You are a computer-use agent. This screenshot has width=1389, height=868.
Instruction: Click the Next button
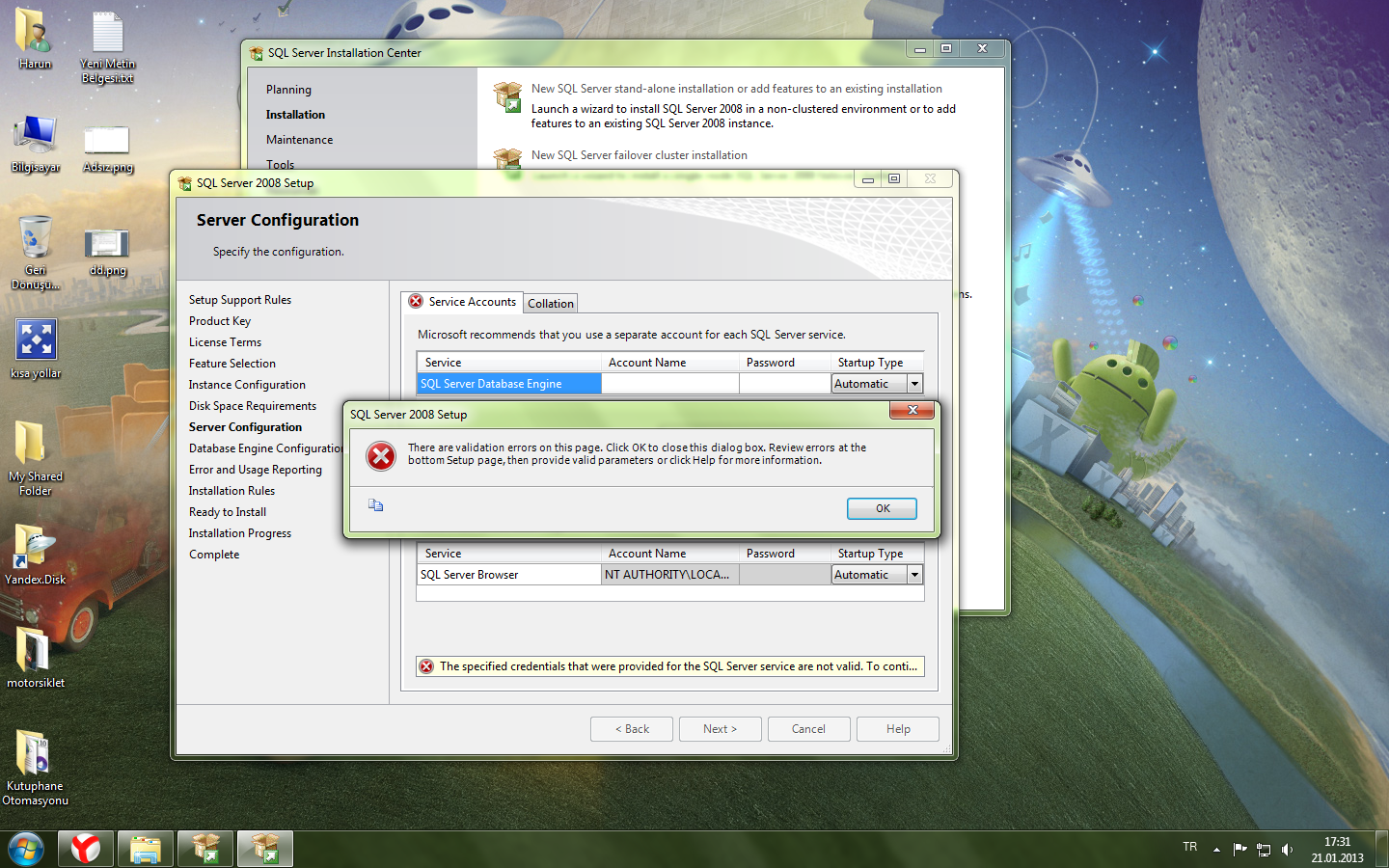[721, 729]
